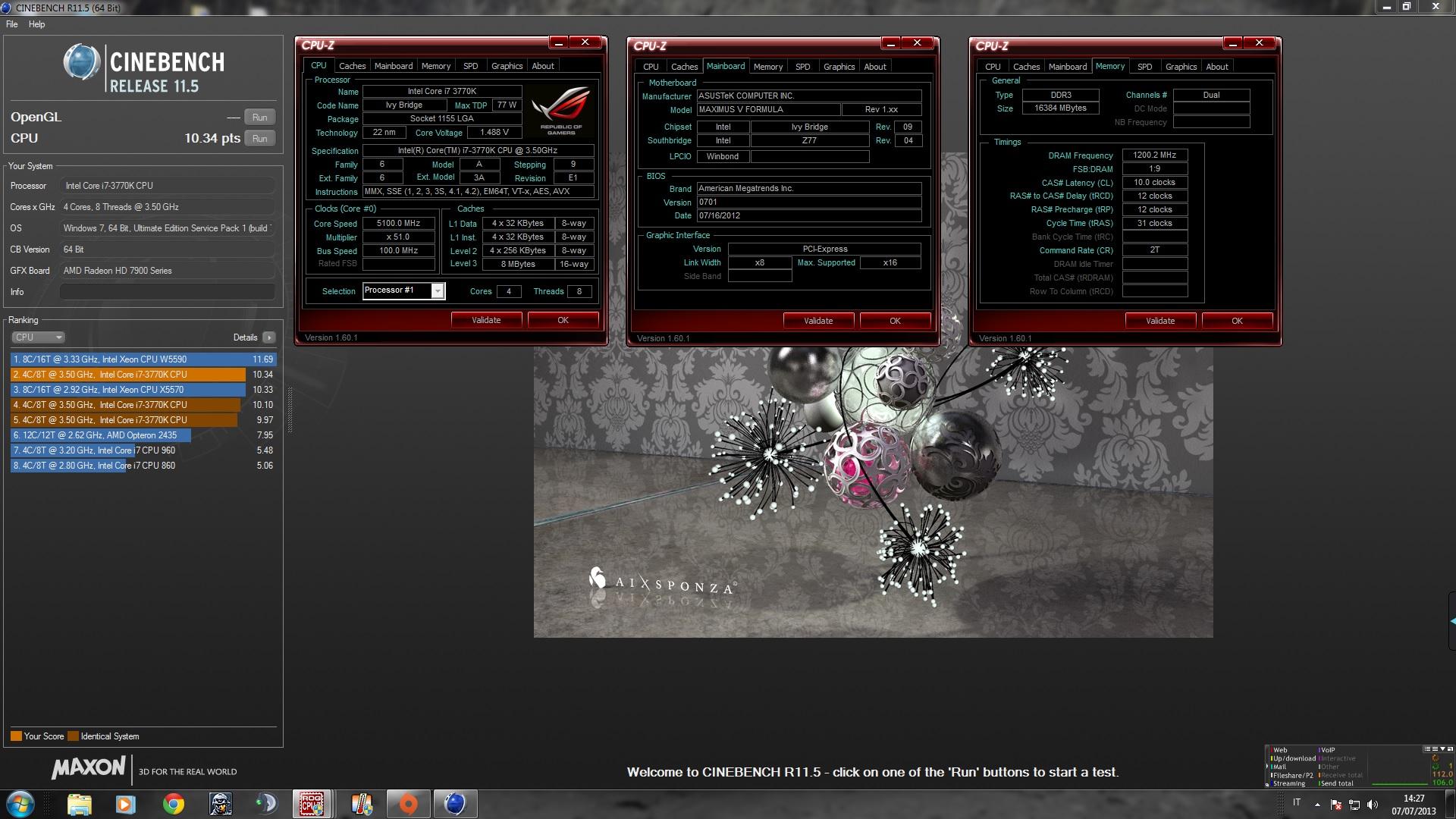Select Memory tab in mainboard CPU-Z window
1456x819 pixels.
pyautogui.click(x=768, y=67)
